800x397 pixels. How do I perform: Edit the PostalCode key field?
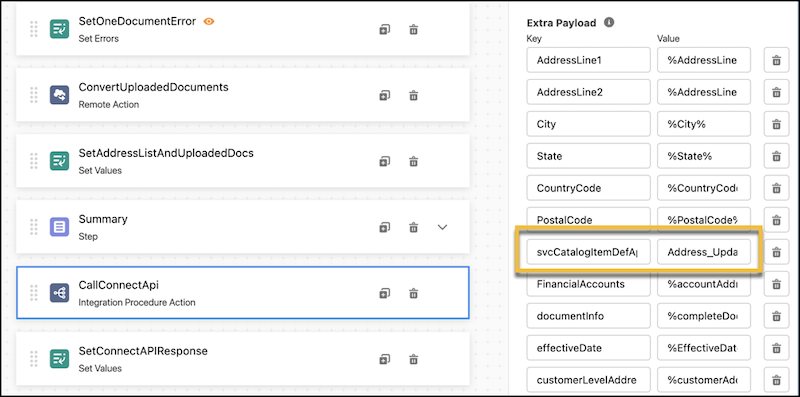coord(588,220)
